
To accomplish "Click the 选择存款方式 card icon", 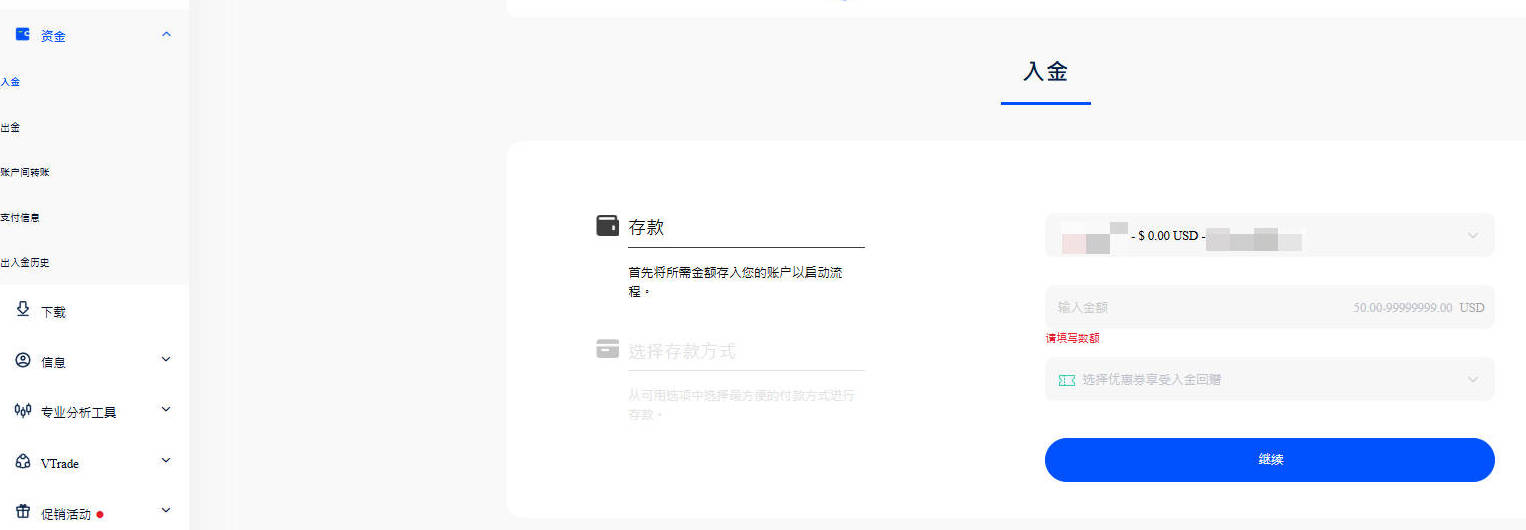I will 607,349.
